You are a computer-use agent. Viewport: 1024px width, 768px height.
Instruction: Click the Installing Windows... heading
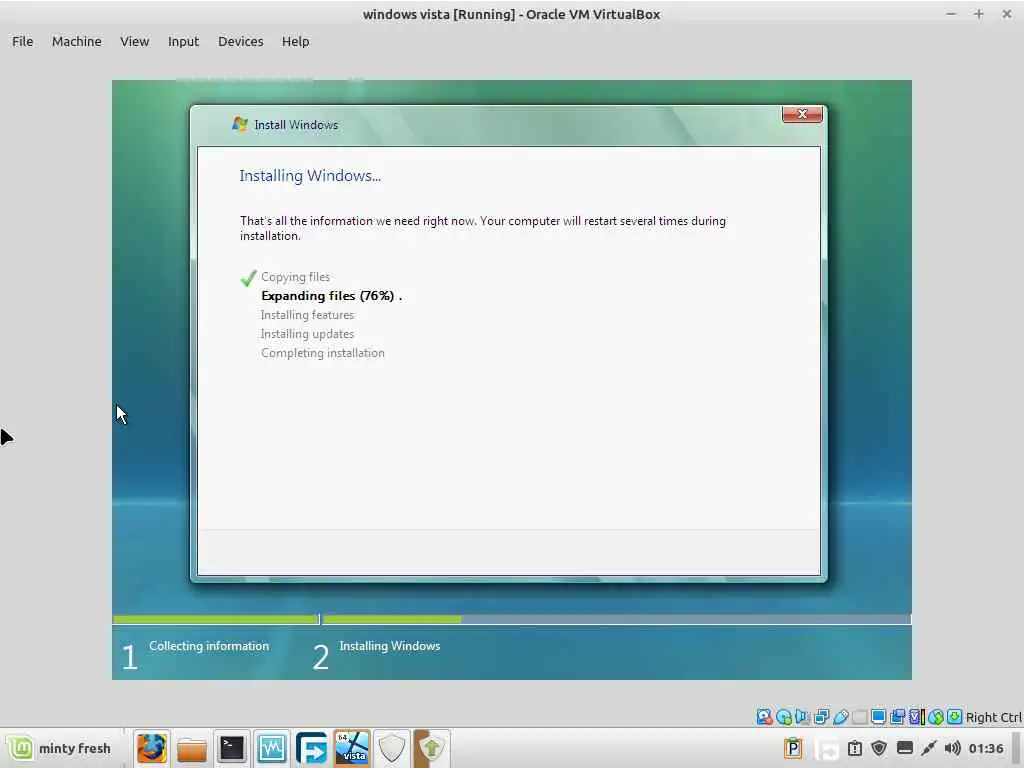pyautogui.click(x=310, y=176)
